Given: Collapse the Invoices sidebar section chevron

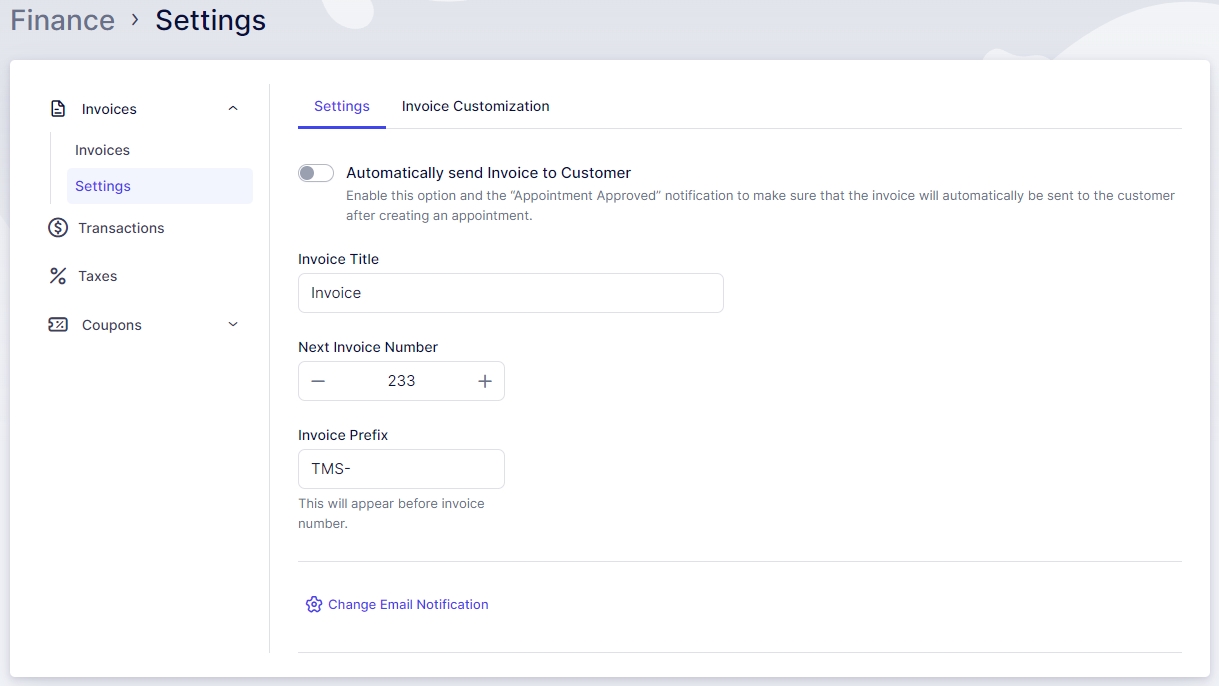Looking at the screenshot, I should click(233, 109).
